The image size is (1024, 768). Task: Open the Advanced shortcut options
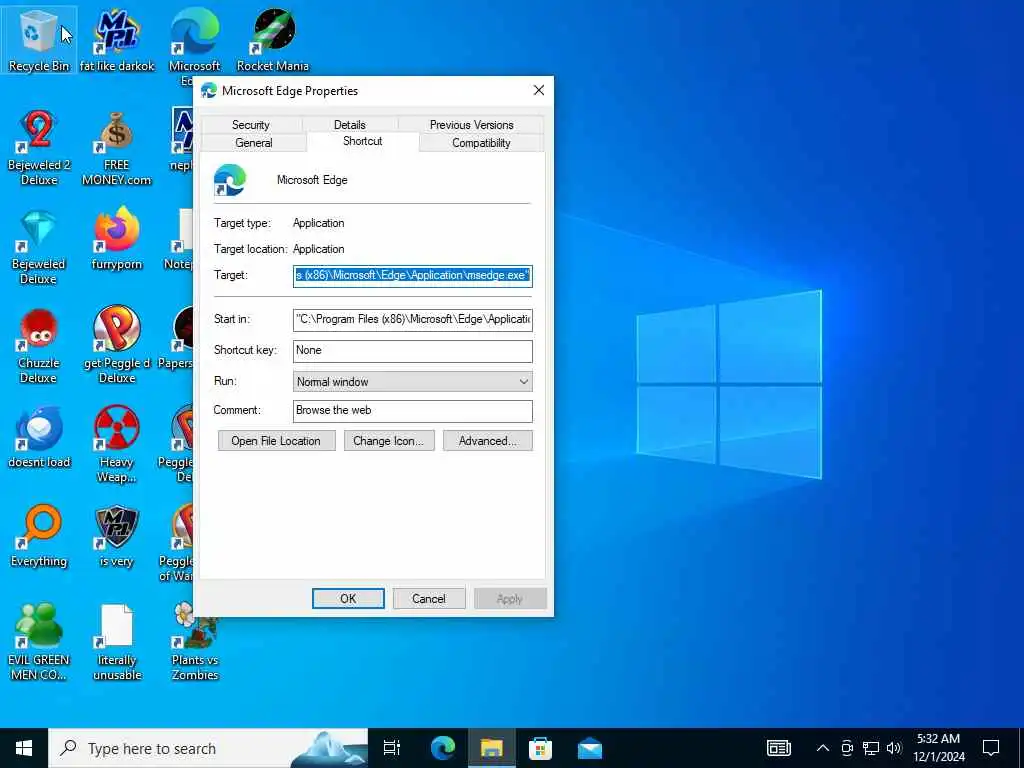[488, 441]
